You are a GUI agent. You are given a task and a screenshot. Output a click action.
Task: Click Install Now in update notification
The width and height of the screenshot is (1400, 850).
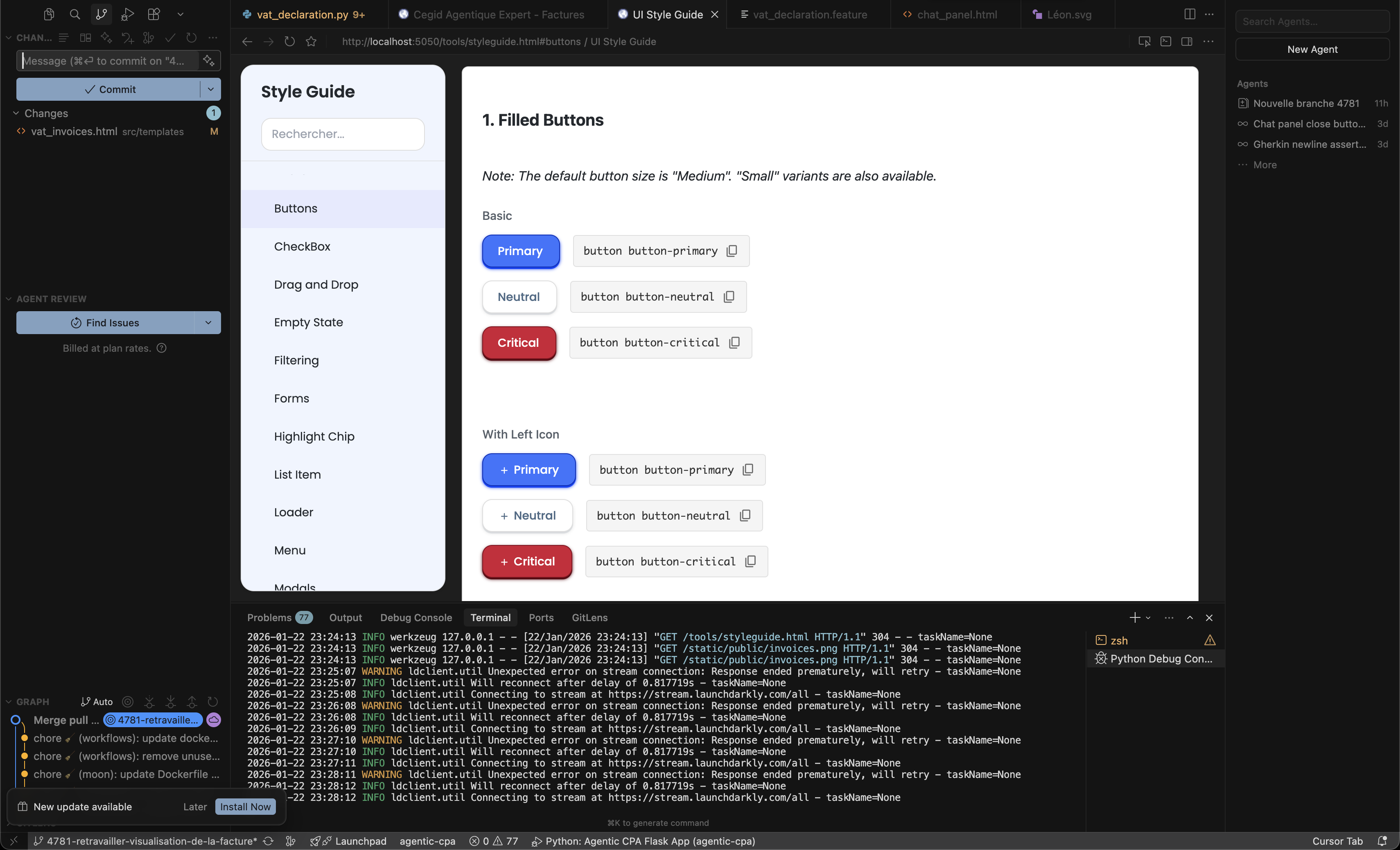246,806
